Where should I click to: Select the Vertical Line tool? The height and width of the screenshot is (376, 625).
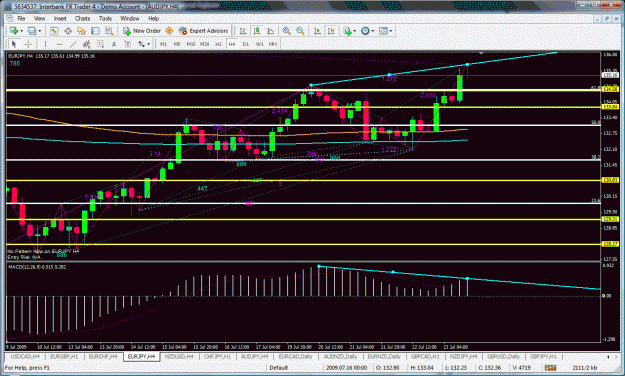point(45,44)
